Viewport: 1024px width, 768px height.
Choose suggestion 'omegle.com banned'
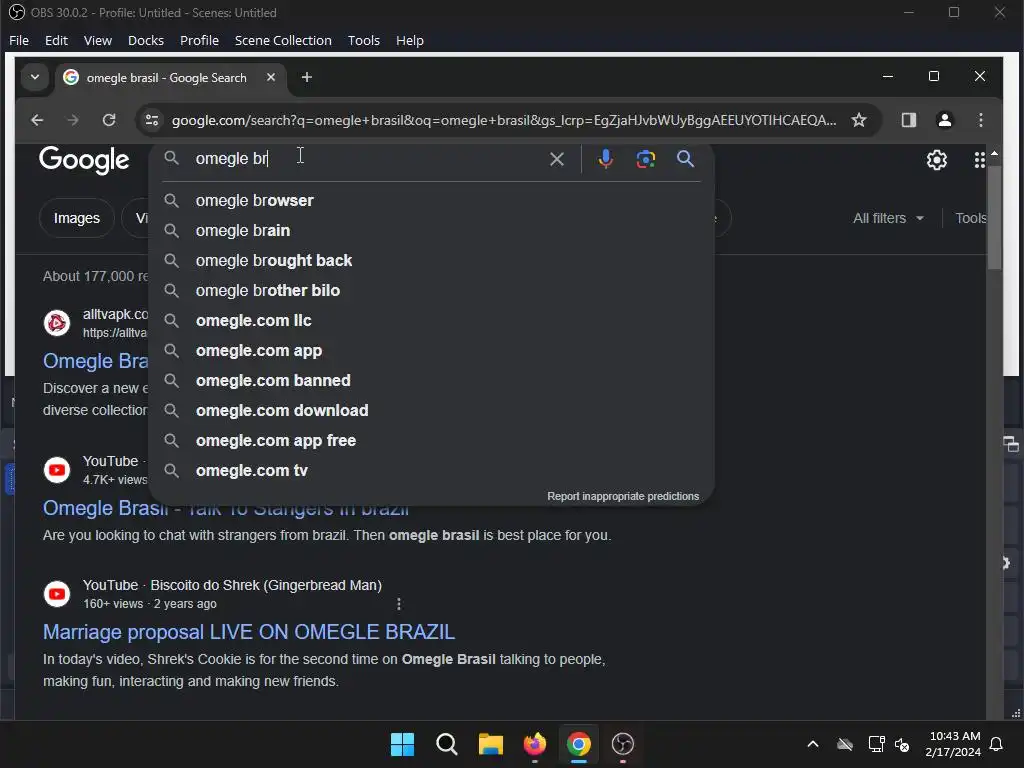click(x=432, y=381)
